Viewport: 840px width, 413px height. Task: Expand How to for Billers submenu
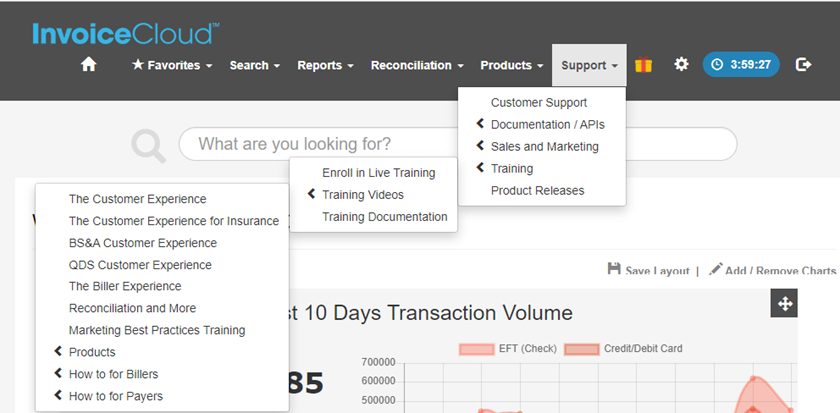click(113, 374)
